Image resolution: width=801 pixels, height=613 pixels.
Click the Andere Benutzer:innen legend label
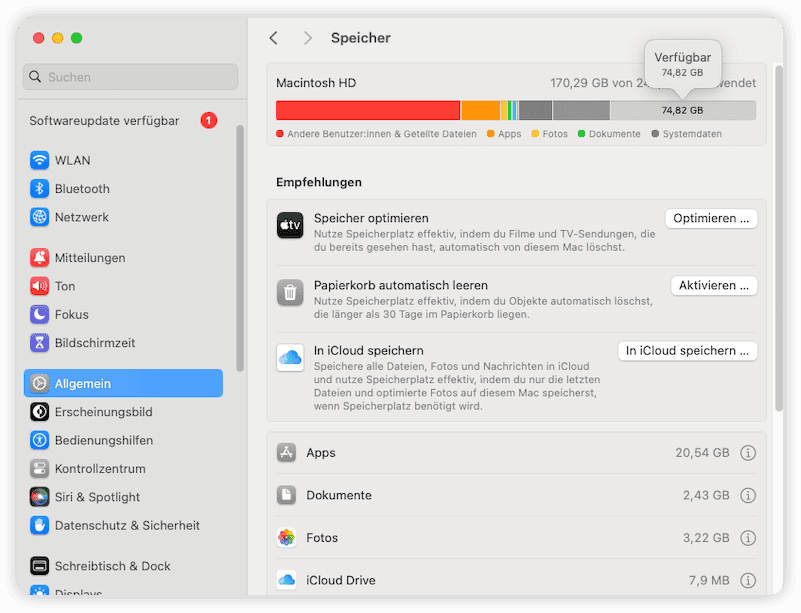click(382, 134)
